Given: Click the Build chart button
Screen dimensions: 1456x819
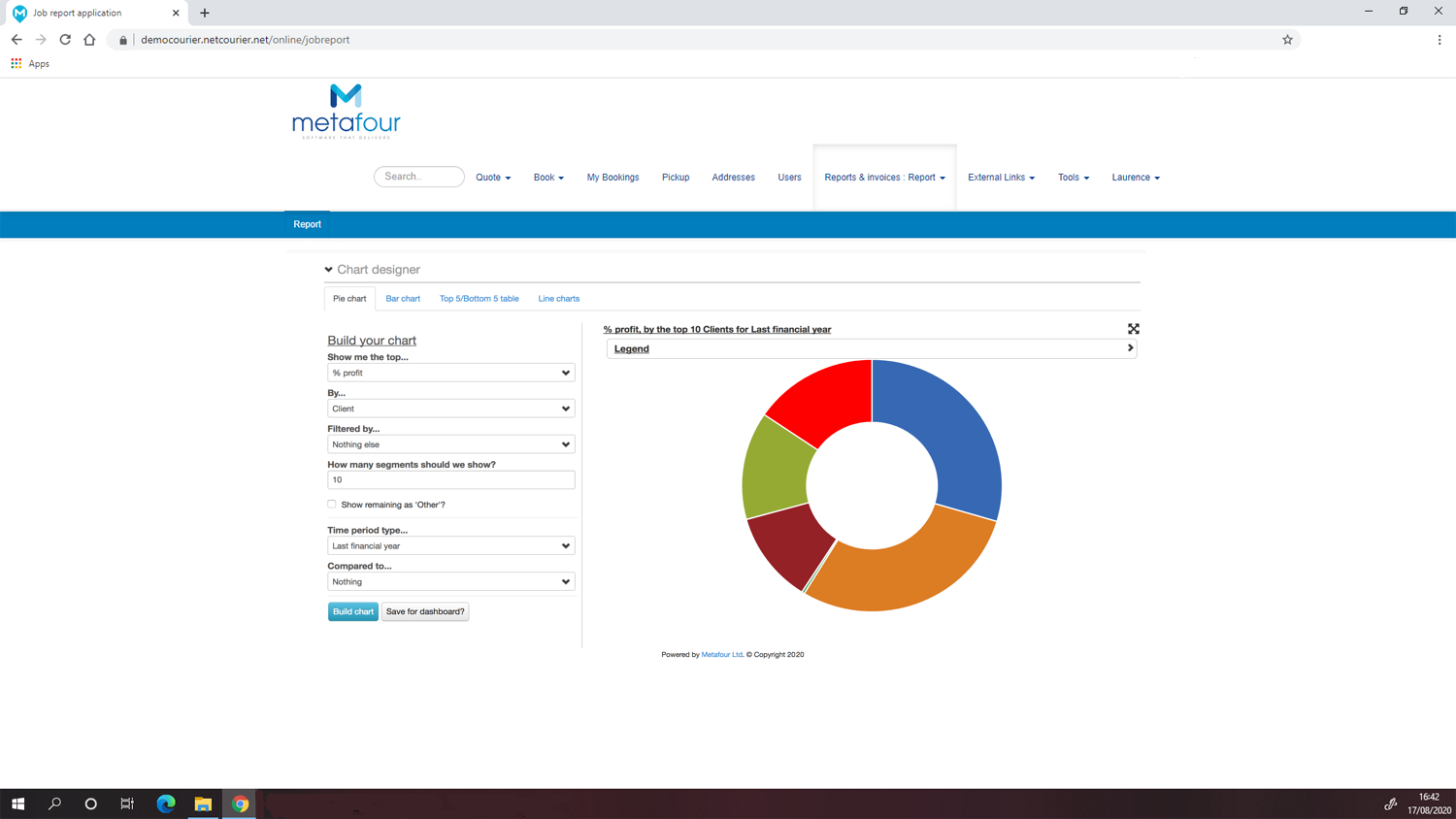Looking at the screenshot, I should coord(353,611).
